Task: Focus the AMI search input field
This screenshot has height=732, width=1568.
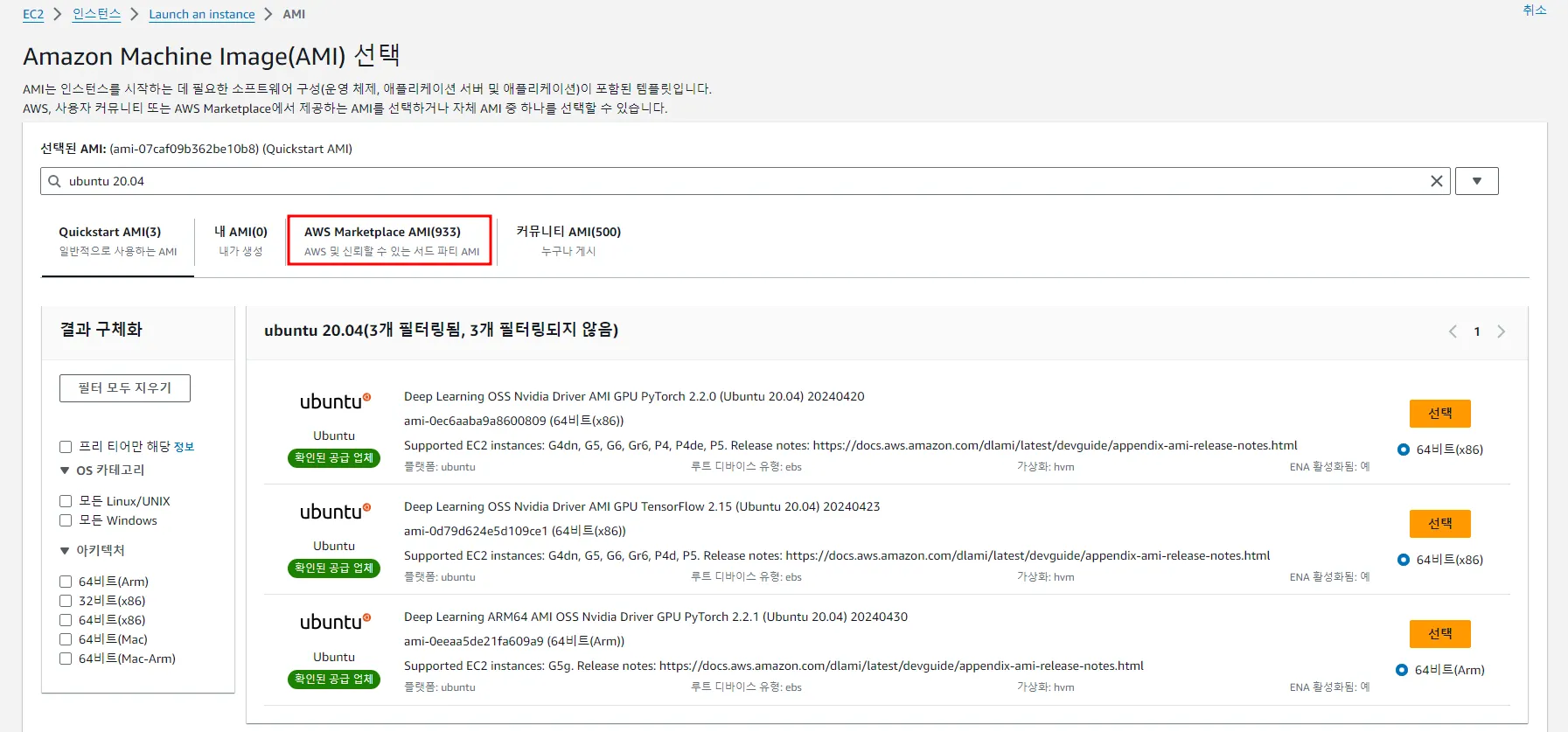Action: (x=745, y=181)
